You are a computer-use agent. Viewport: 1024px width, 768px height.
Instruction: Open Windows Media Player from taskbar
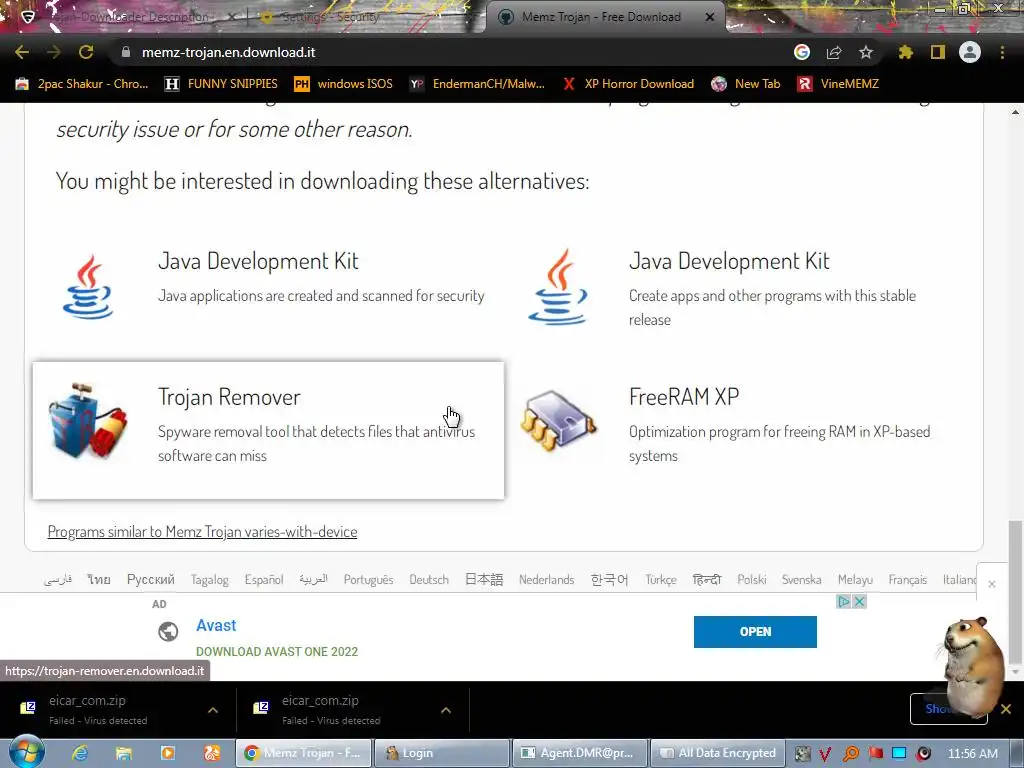click(168, 753)
